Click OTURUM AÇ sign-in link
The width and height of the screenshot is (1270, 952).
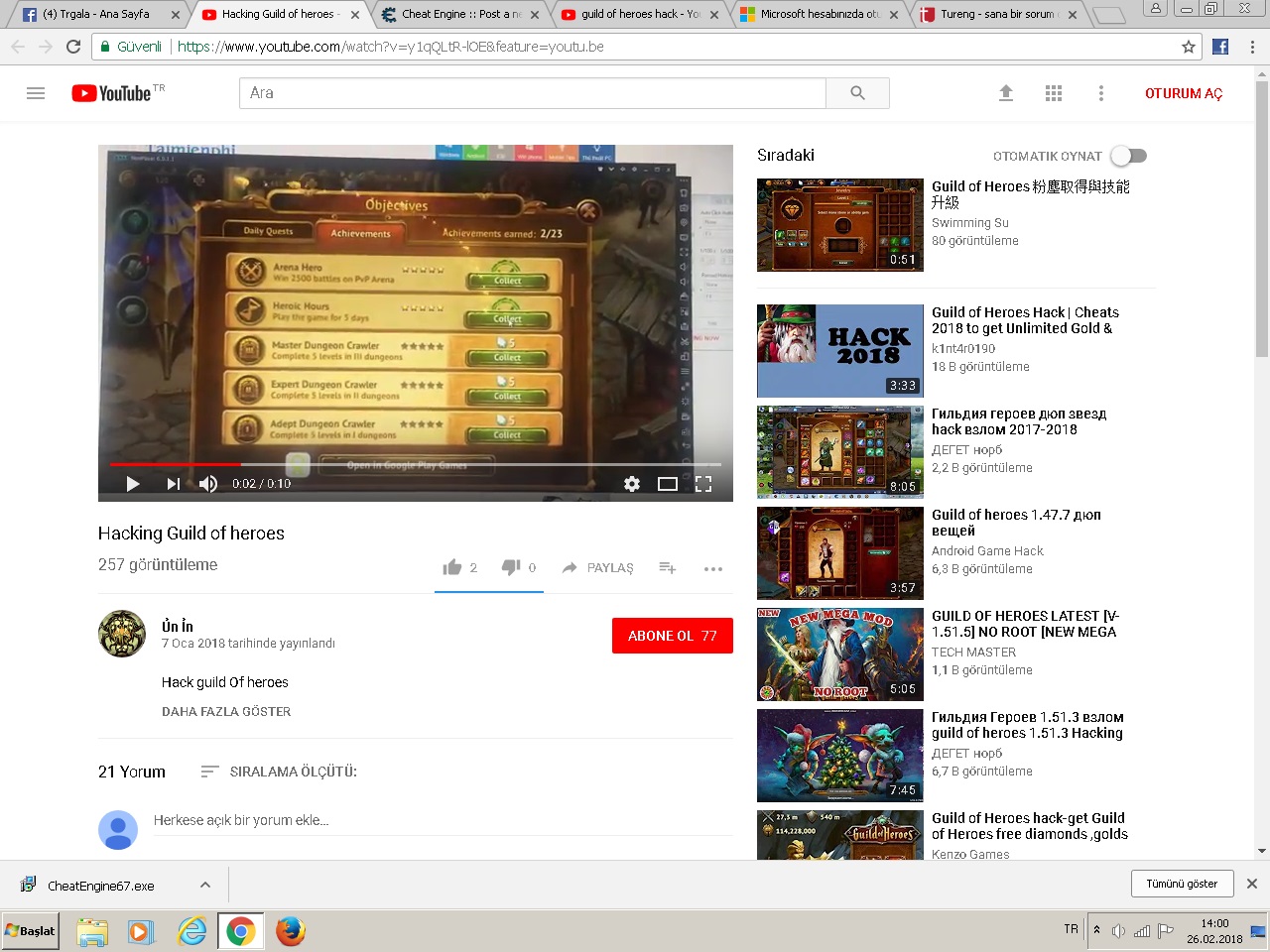(1184, 93)
